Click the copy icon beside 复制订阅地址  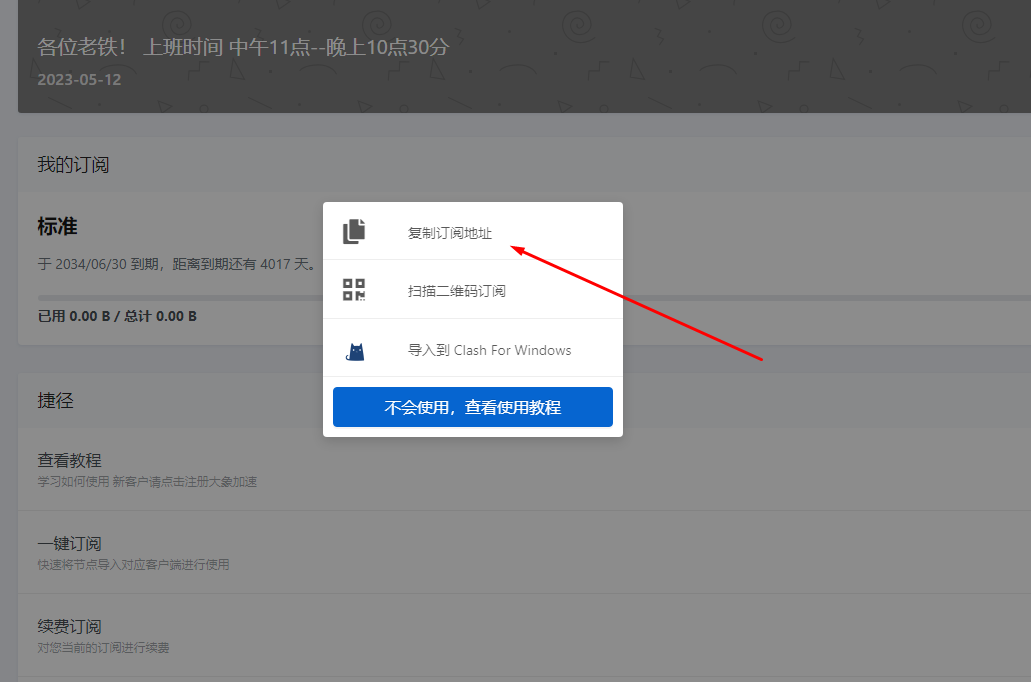tap(354, 232)
